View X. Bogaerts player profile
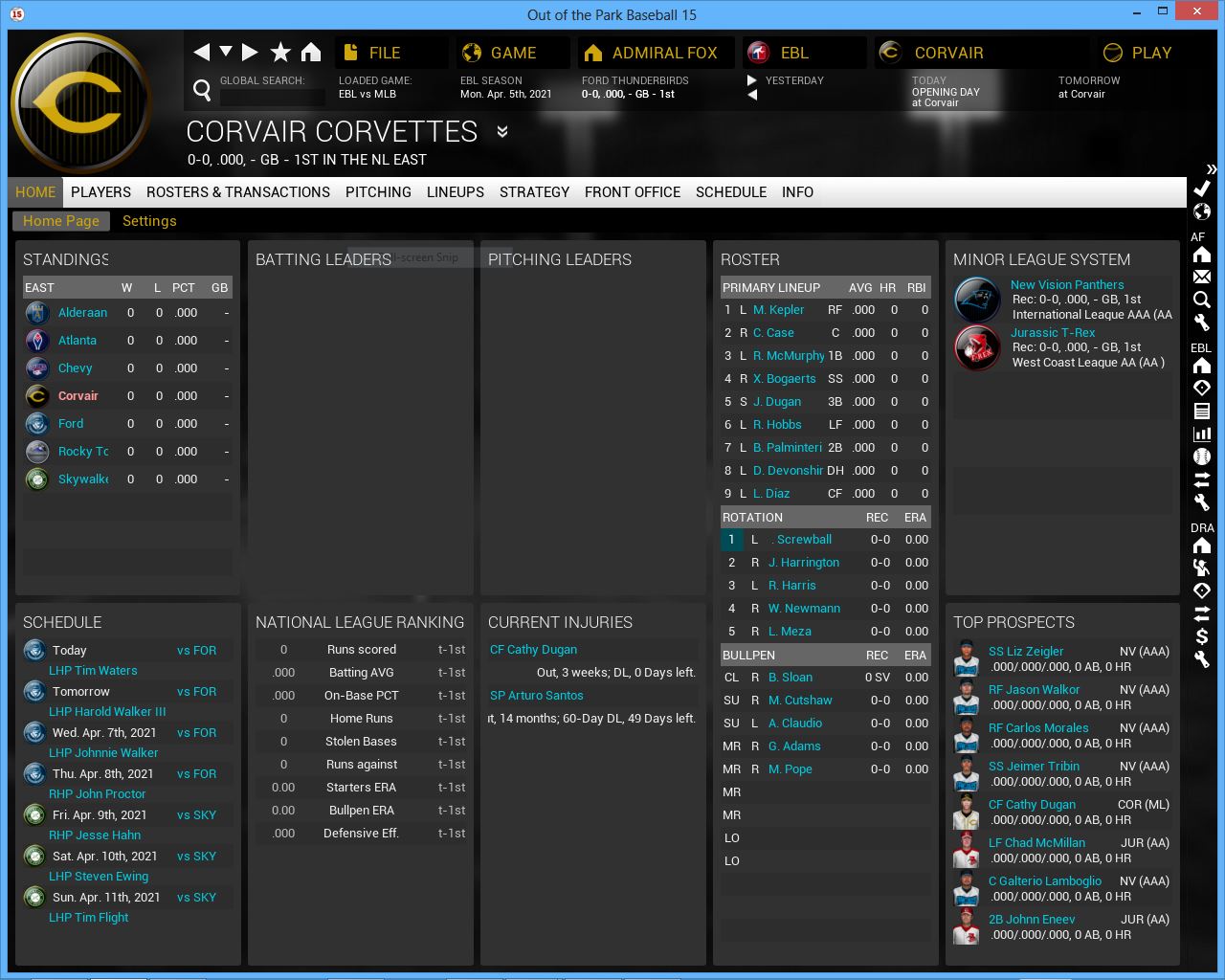This screenshot has width=1225, height=980. coord(785,379)
